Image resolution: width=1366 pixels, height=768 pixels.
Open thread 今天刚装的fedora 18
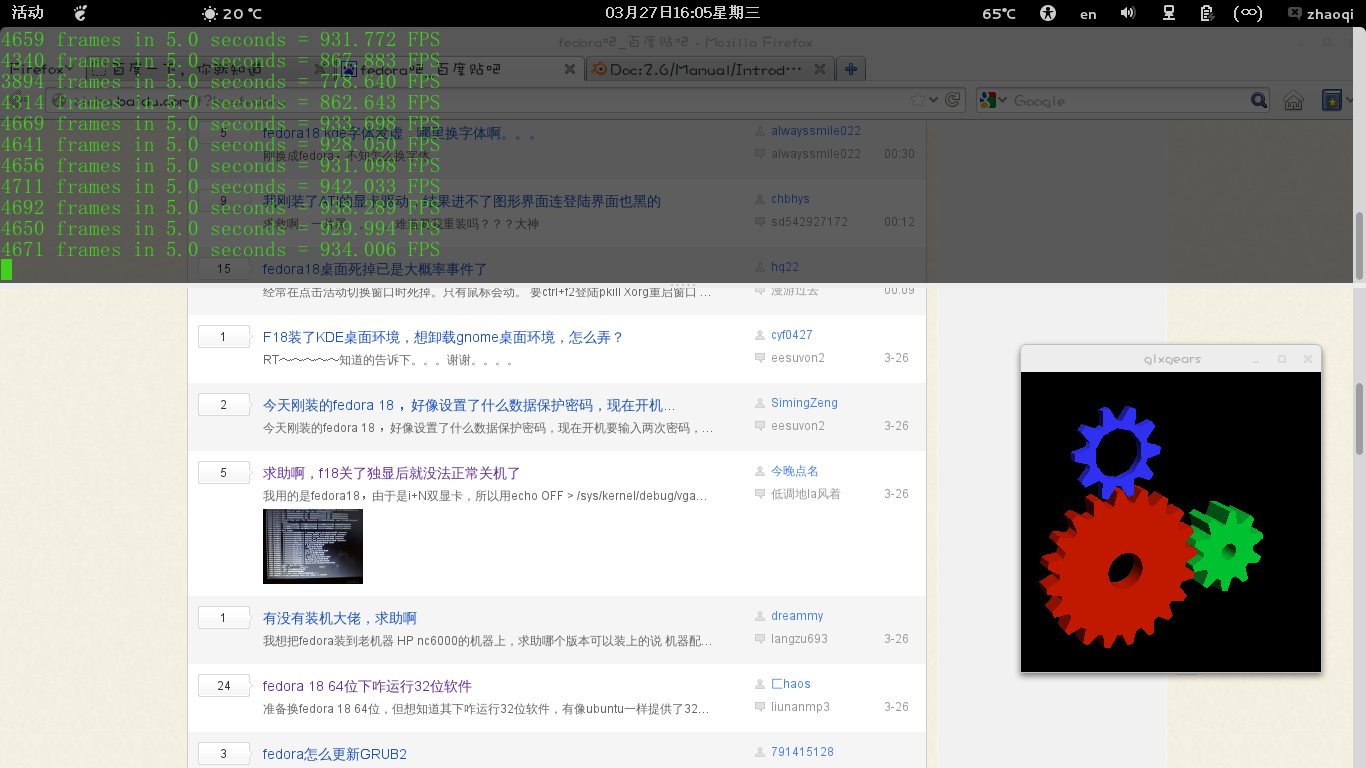(469, 405)
